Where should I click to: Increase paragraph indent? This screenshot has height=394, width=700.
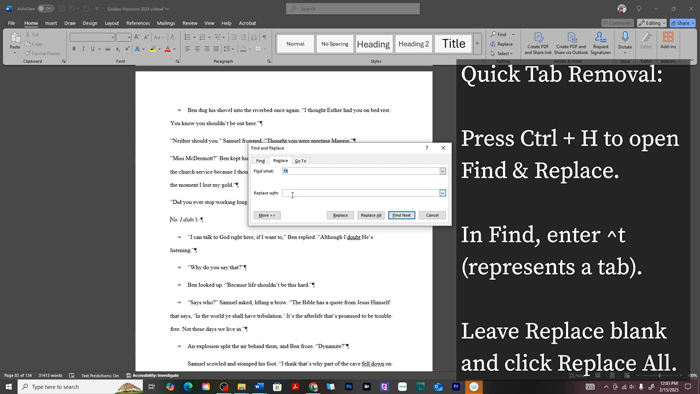243,37
